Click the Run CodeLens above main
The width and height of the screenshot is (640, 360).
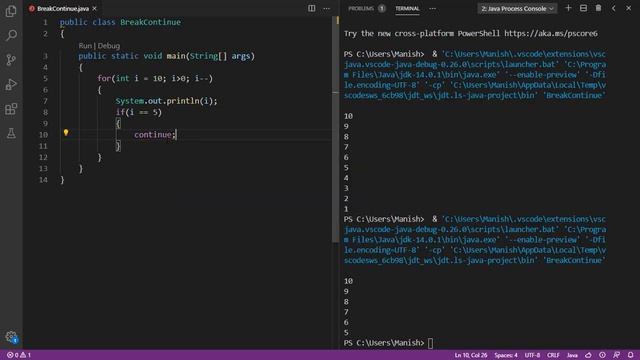pos(85,46)
